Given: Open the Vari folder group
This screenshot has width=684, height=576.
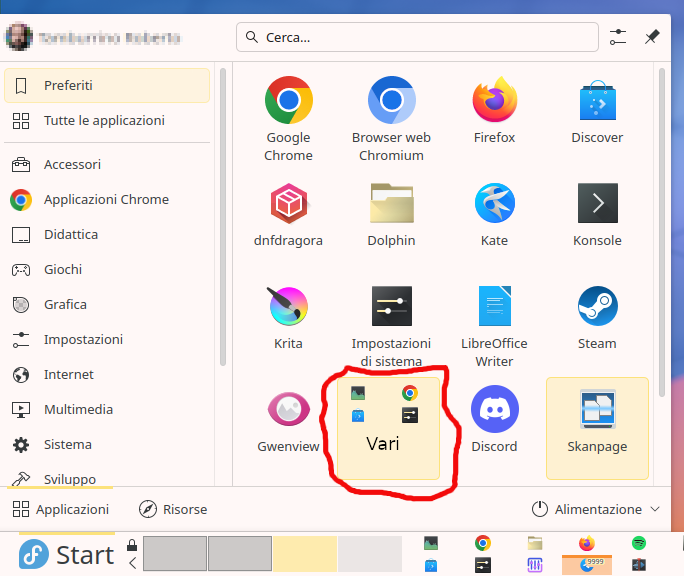Looking at the screenshot, I should tap(388, 429).
